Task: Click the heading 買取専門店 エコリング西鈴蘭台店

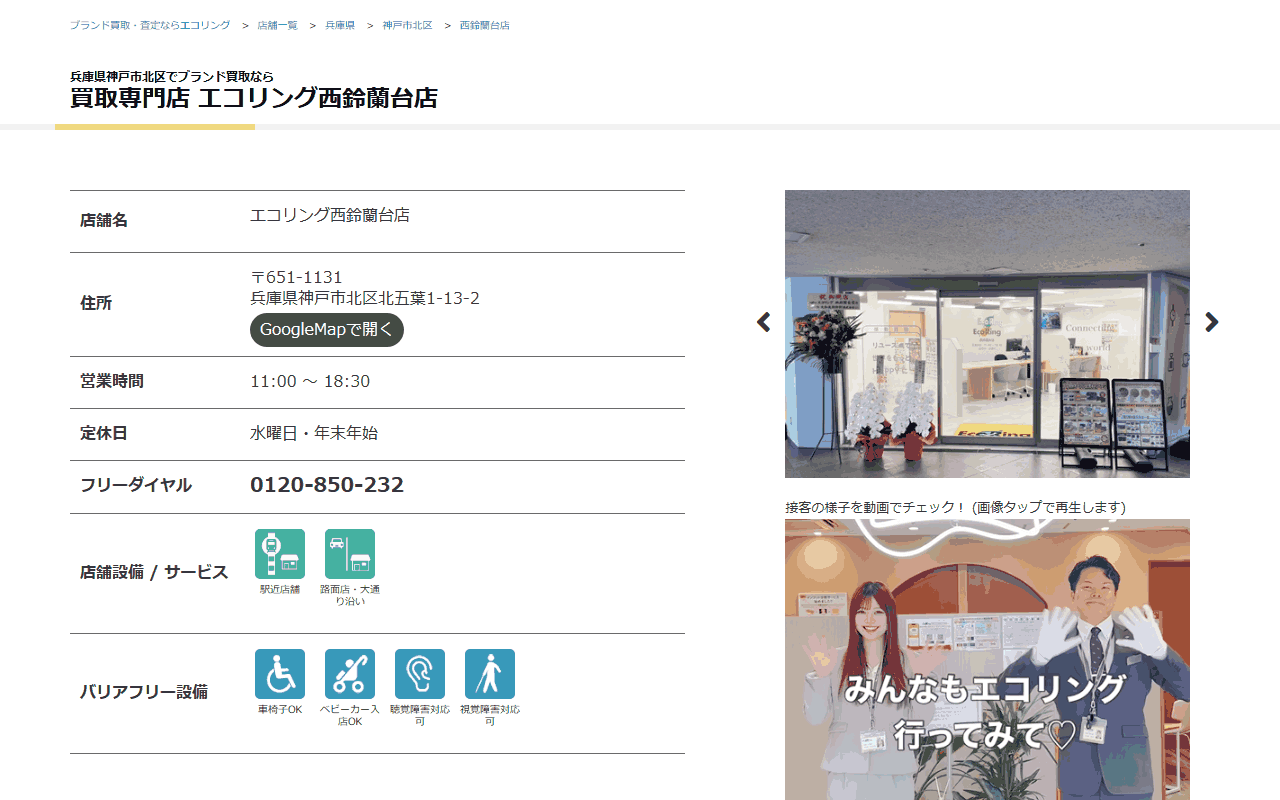Action: tap(254, 98)
